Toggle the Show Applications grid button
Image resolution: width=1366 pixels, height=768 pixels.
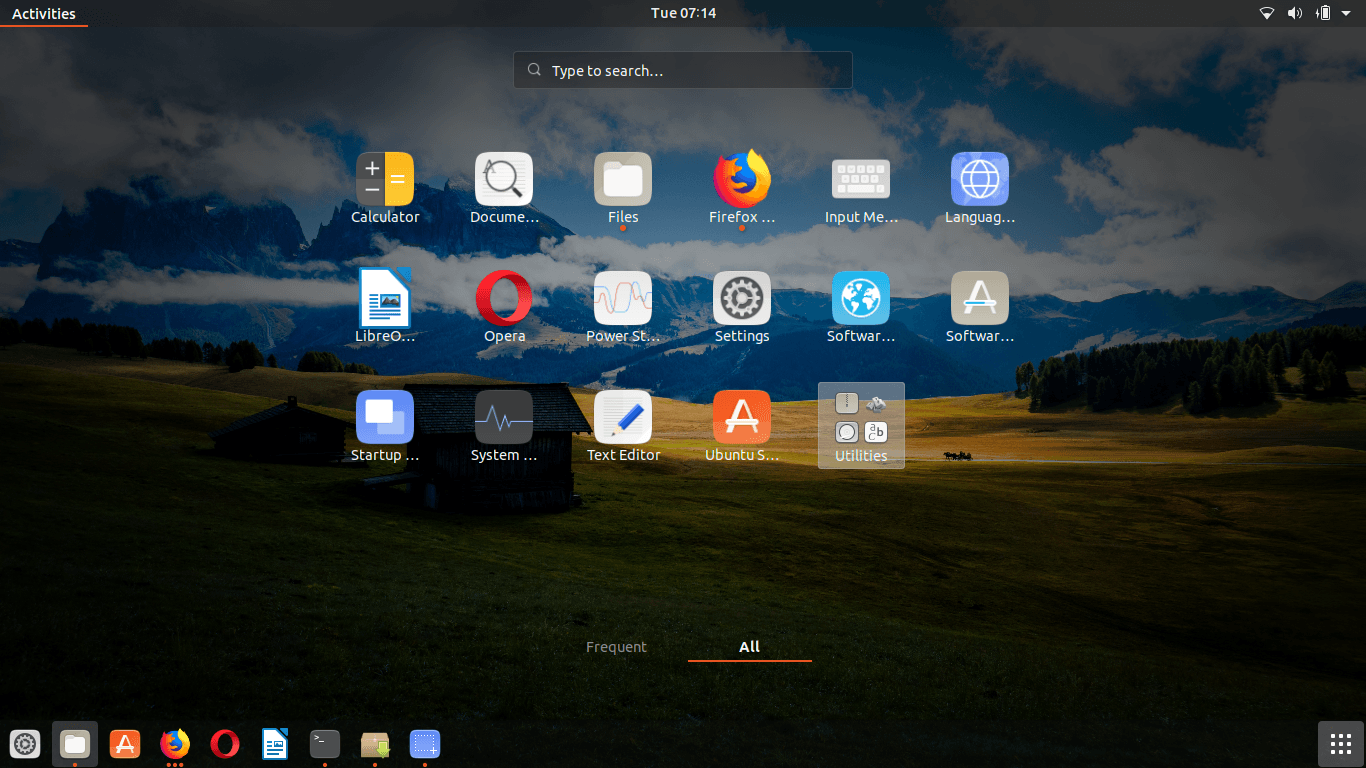click(1341, 744)
